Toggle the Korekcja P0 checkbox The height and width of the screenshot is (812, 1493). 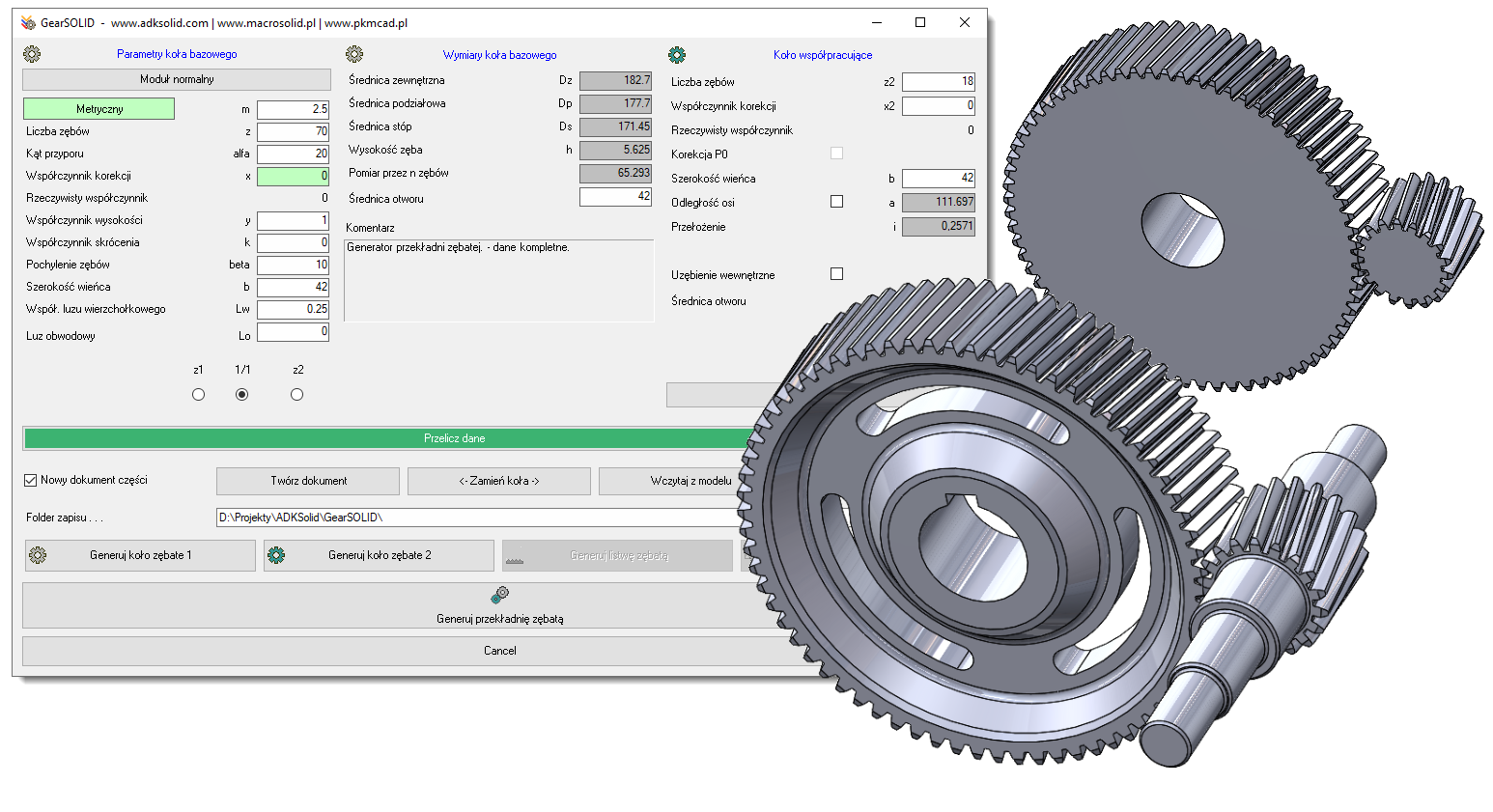836,154
